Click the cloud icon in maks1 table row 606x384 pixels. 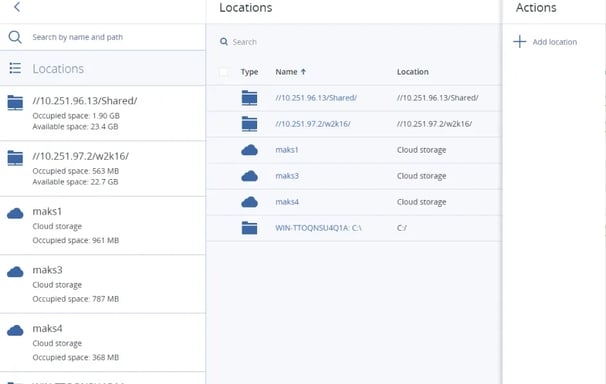249,150
